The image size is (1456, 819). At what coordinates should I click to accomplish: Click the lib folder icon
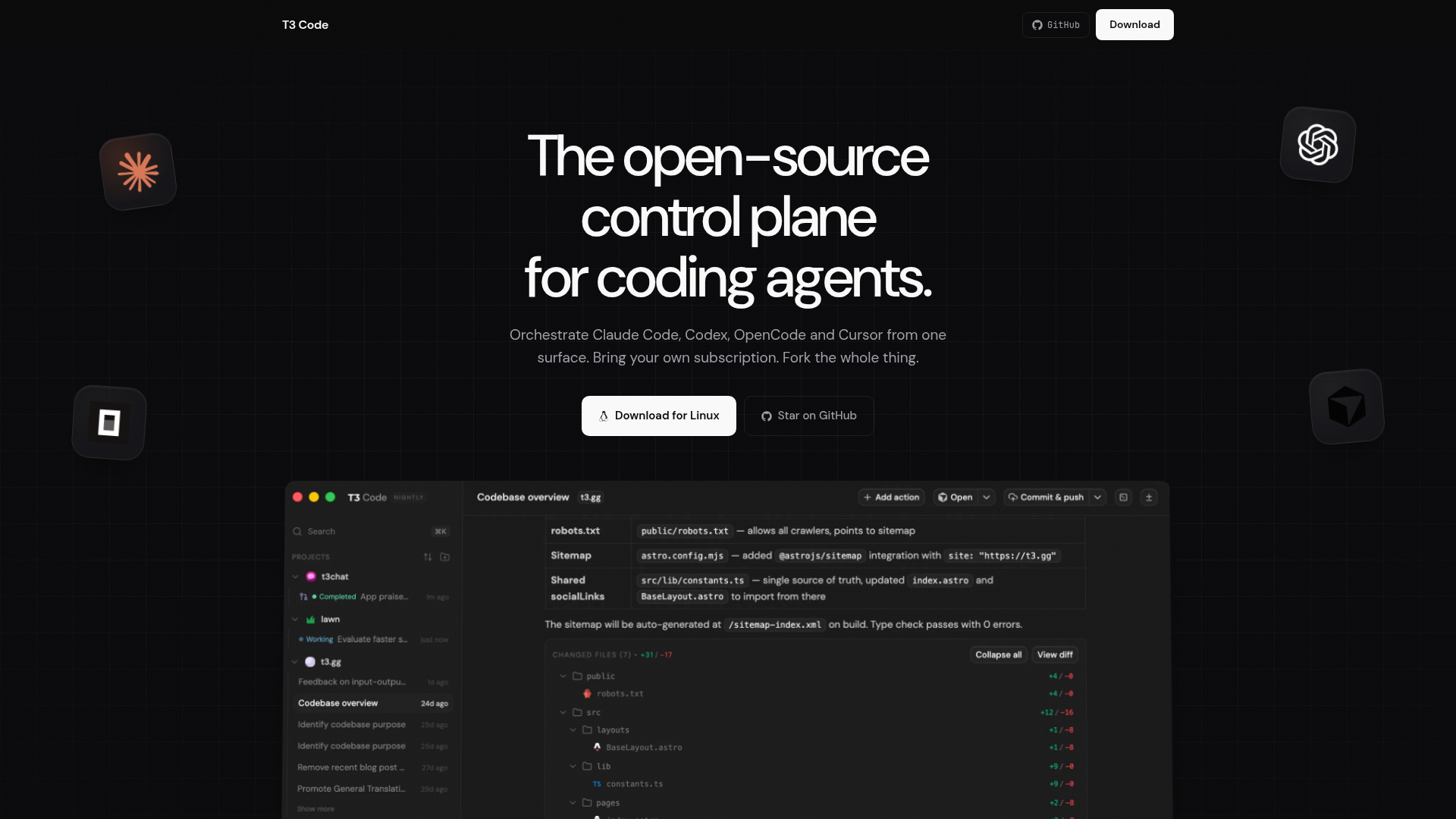click(587, 766)
